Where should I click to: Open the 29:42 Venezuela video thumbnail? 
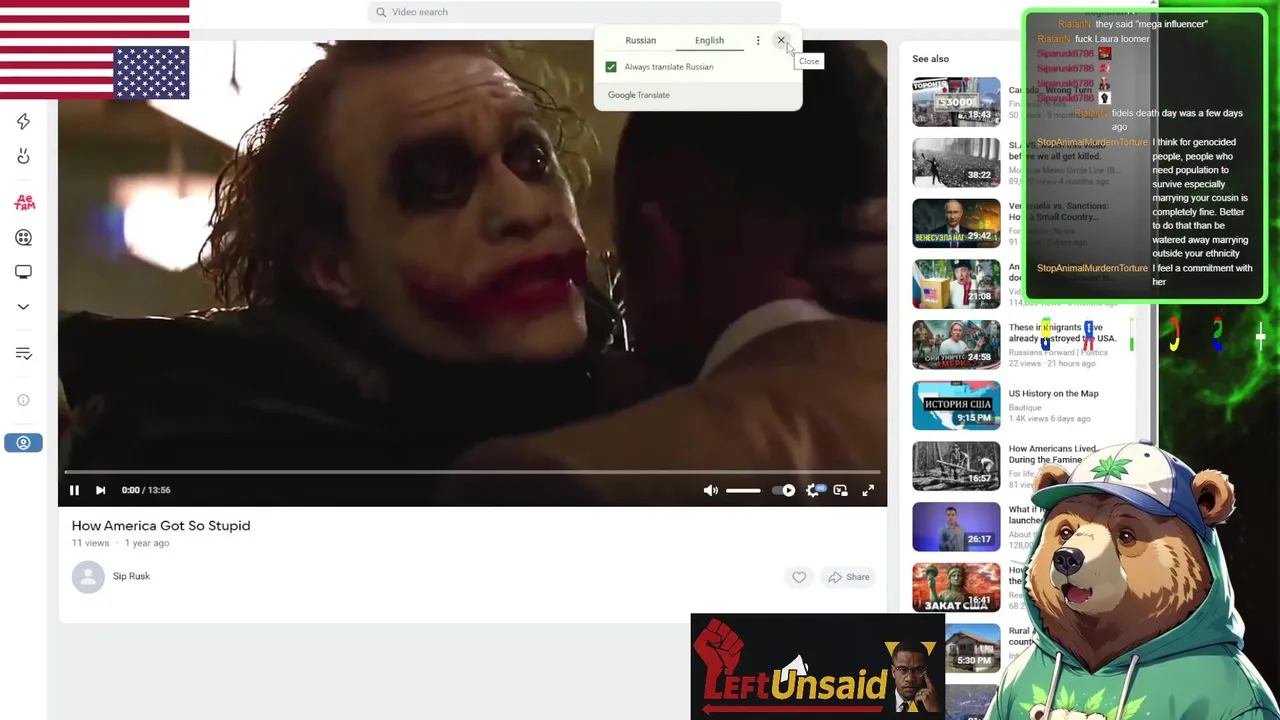(956, 223)
